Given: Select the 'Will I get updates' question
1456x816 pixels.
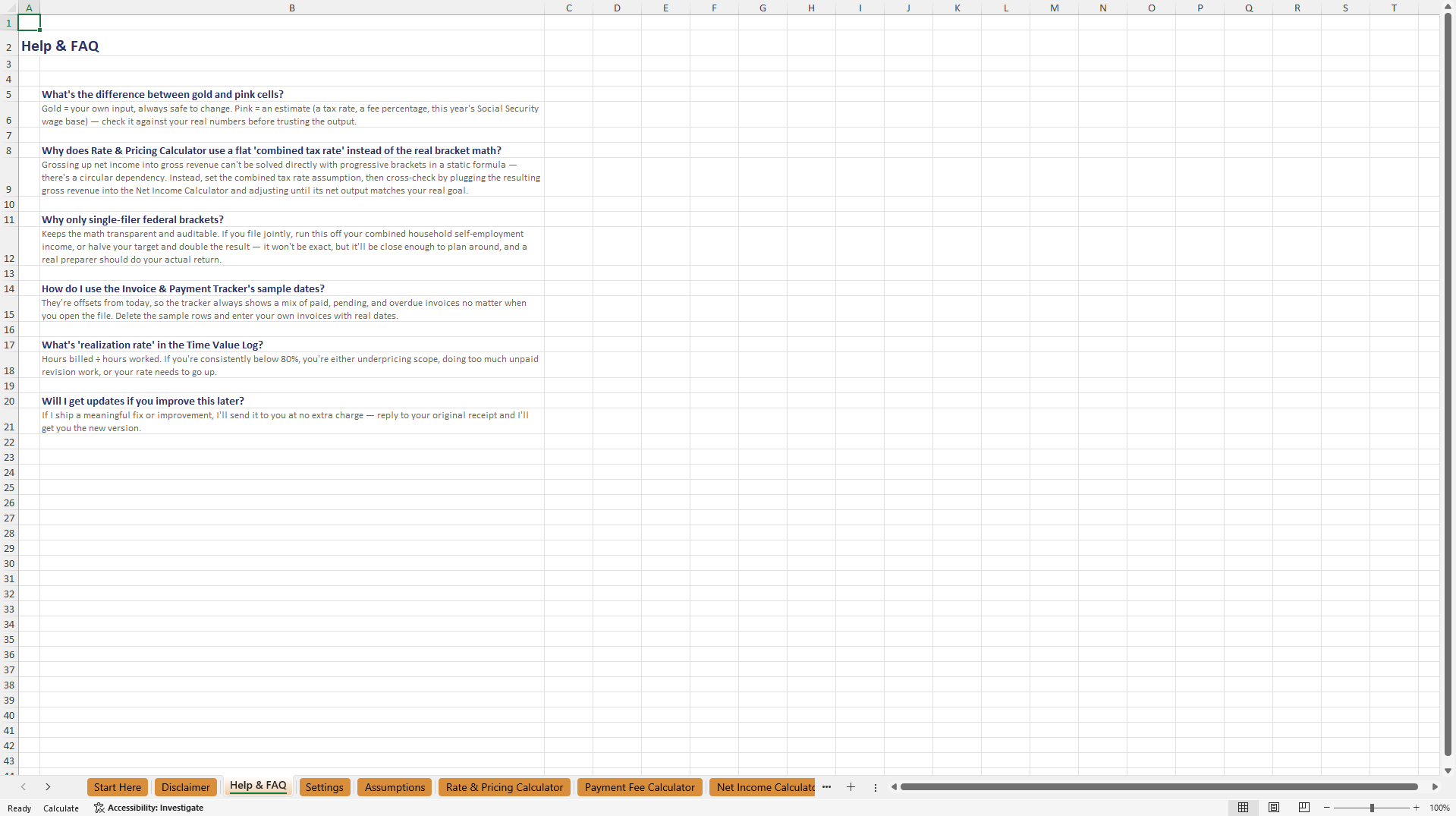Looking at the screenshot, I should pos(292,401).
